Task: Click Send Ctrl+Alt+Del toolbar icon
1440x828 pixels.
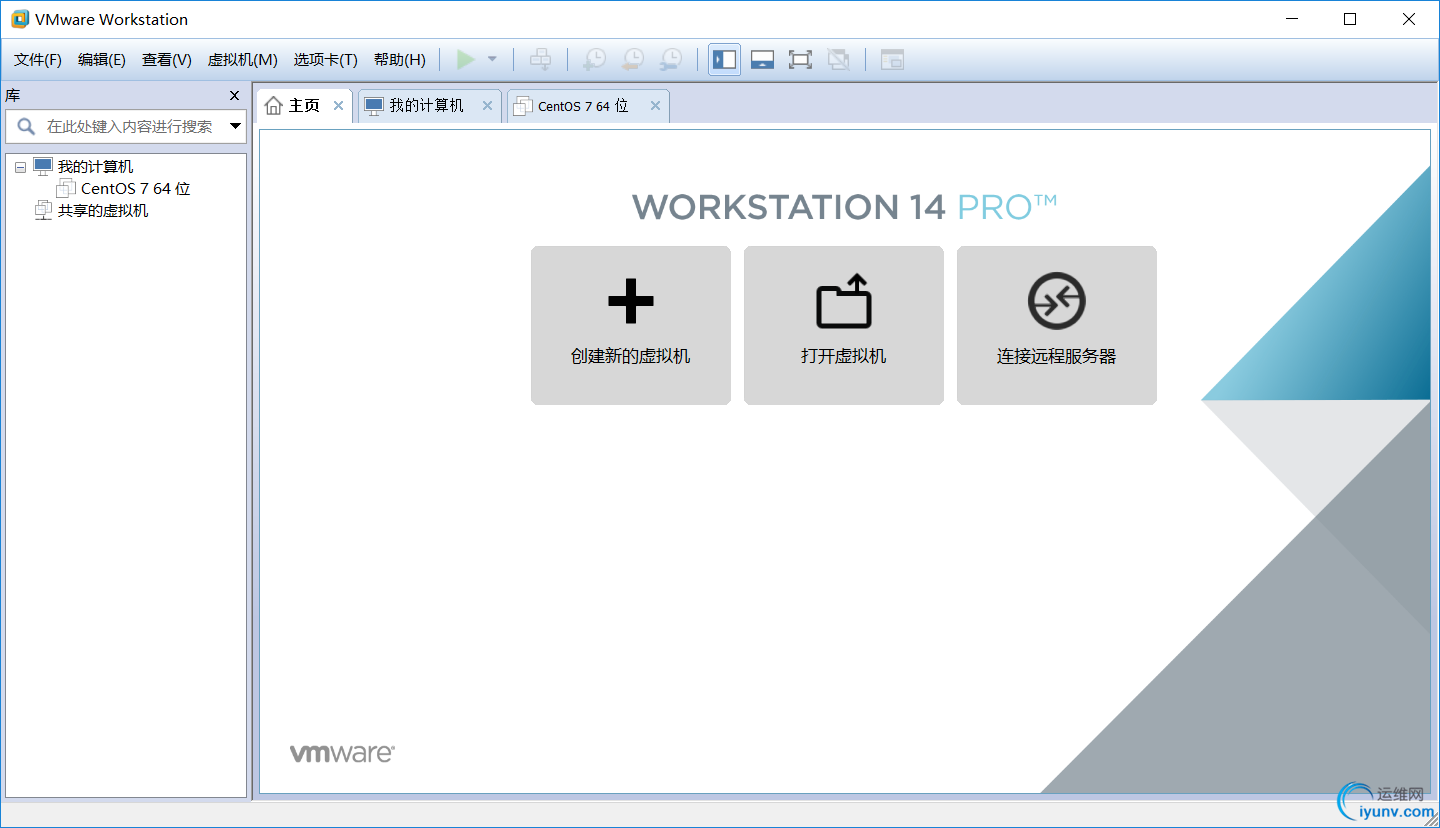Action: click(540, 60)
